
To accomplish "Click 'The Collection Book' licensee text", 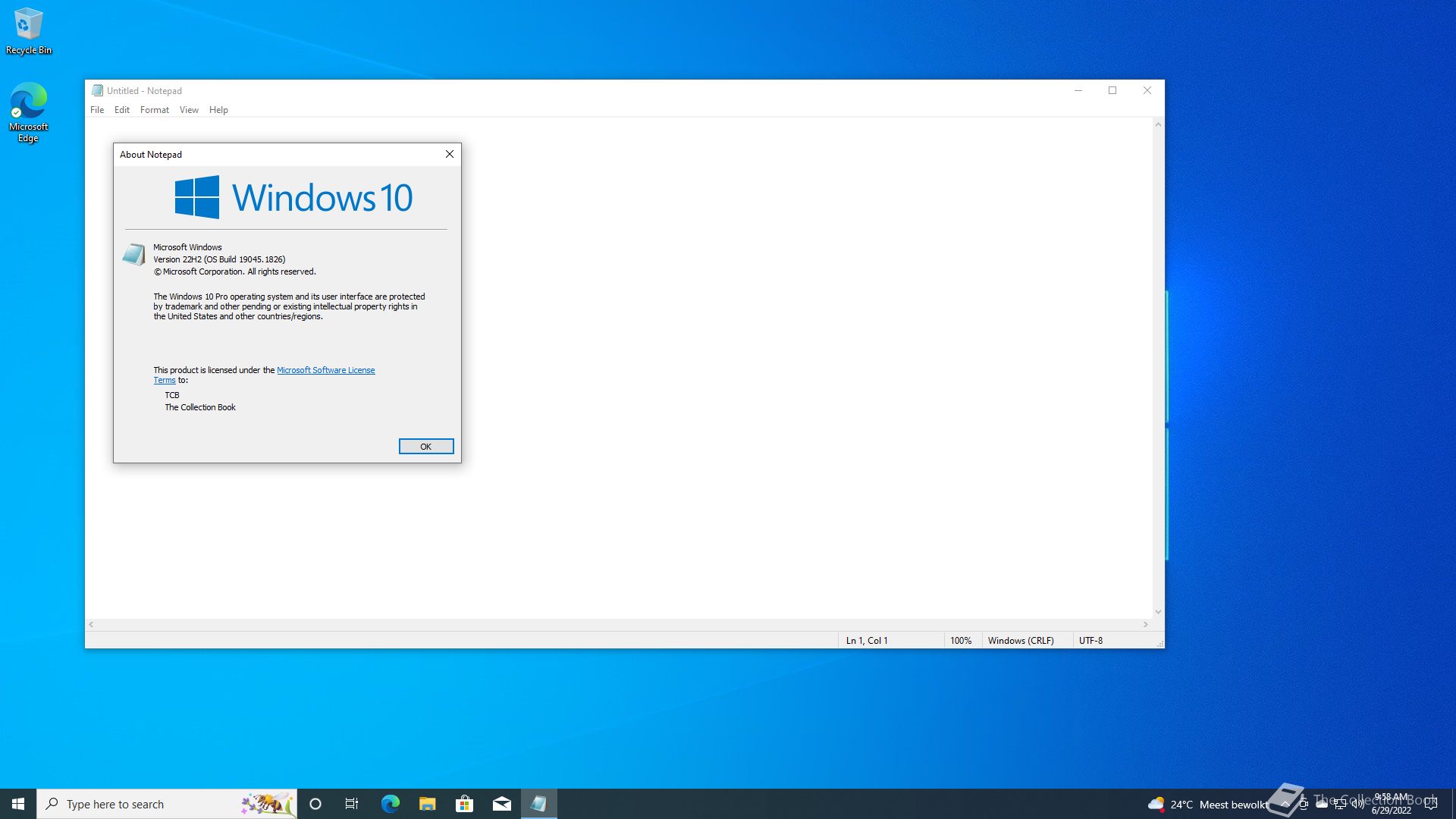I will 200,407.
